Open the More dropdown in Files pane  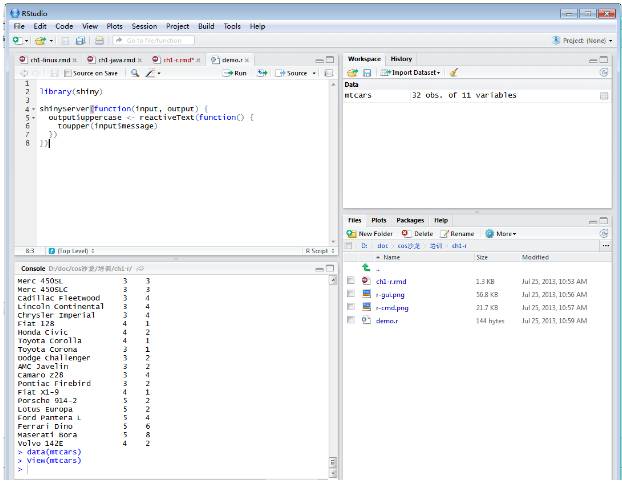501,234
